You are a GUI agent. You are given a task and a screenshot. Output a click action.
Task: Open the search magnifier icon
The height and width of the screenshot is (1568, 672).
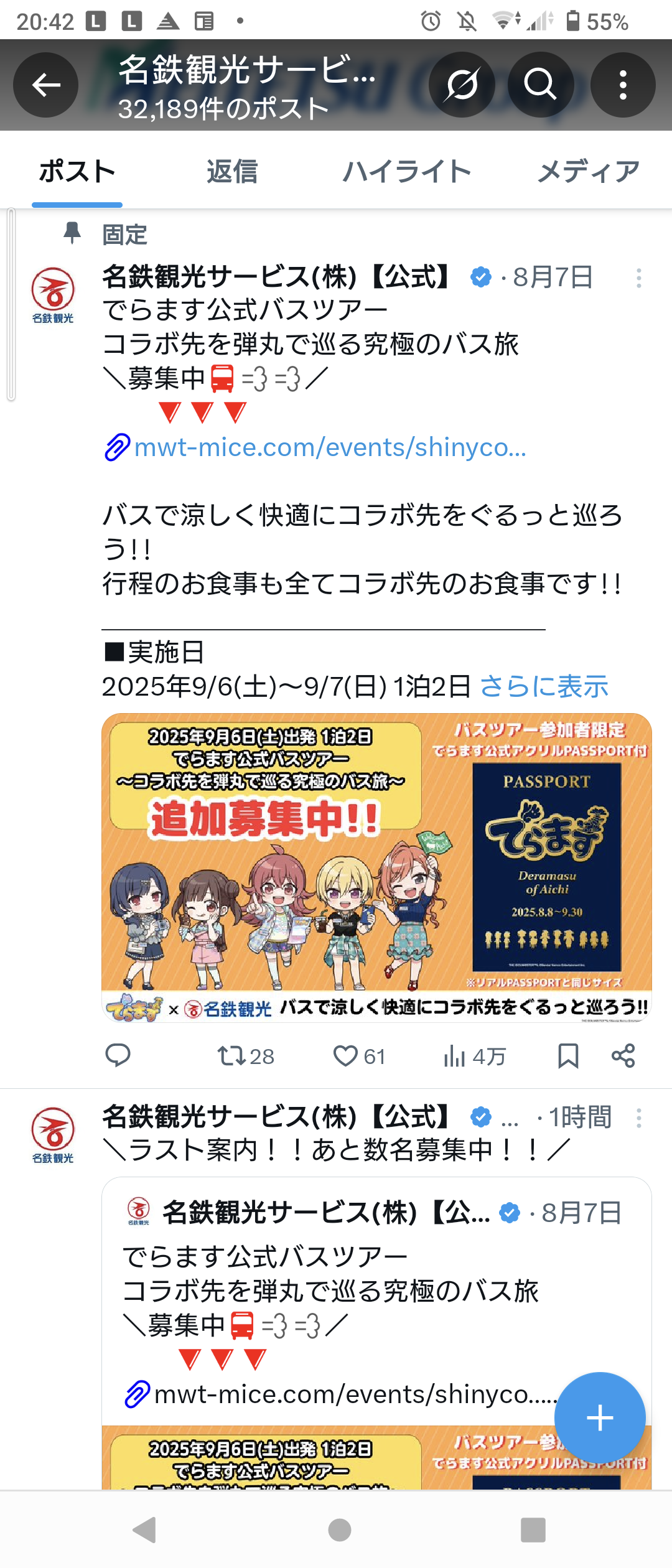(x=540, y=85)
